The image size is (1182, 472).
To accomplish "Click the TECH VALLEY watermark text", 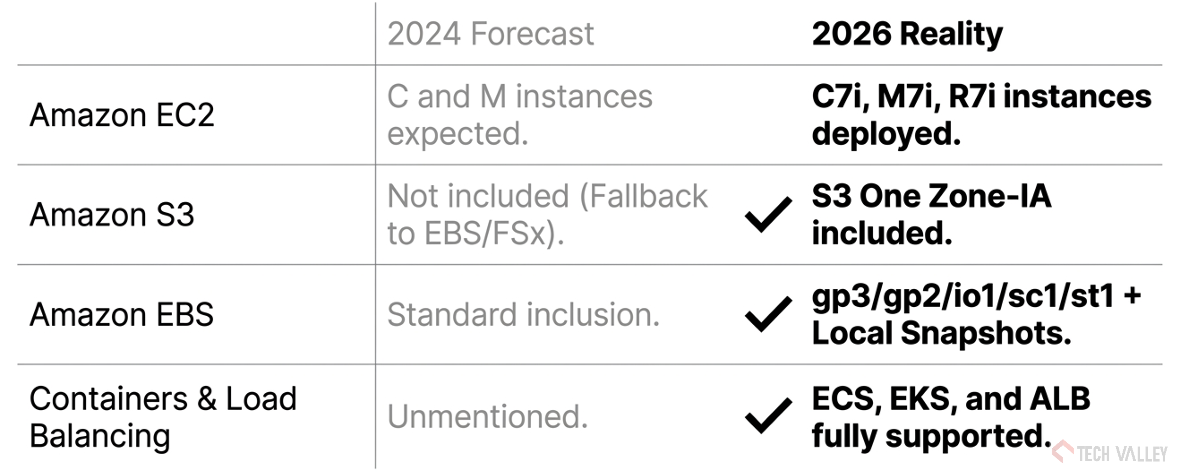I will (1123, 453).
